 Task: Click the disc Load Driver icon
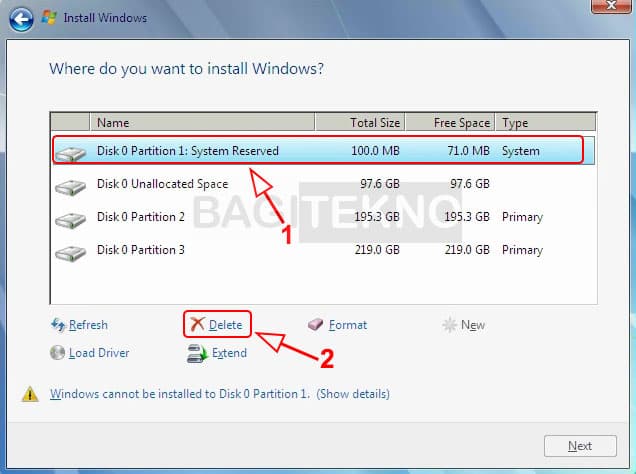[x=57, y=352]
